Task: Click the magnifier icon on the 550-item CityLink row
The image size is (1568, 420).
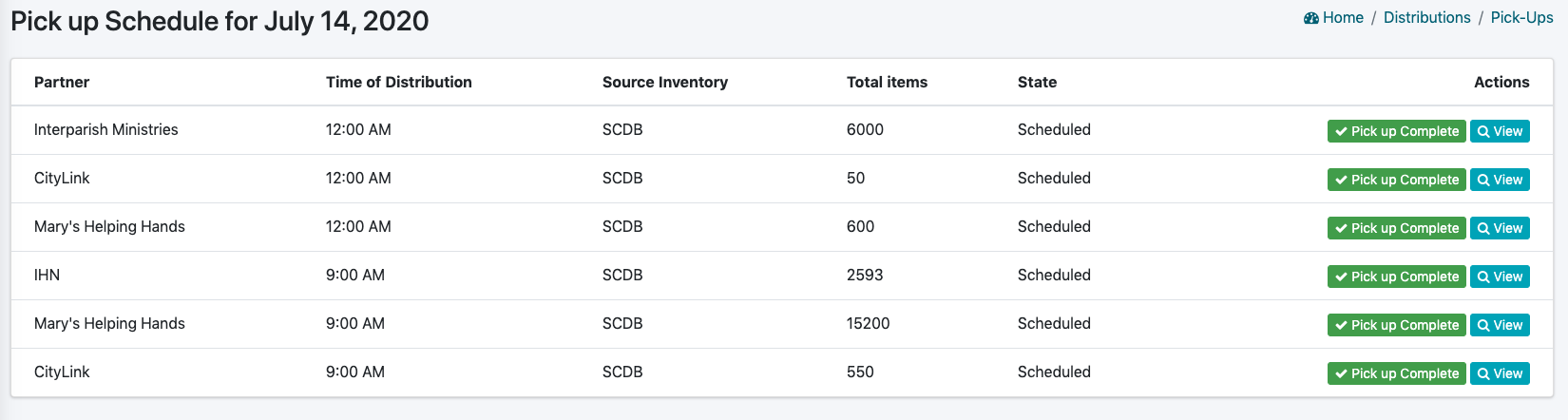Action: click(1483, 373)
